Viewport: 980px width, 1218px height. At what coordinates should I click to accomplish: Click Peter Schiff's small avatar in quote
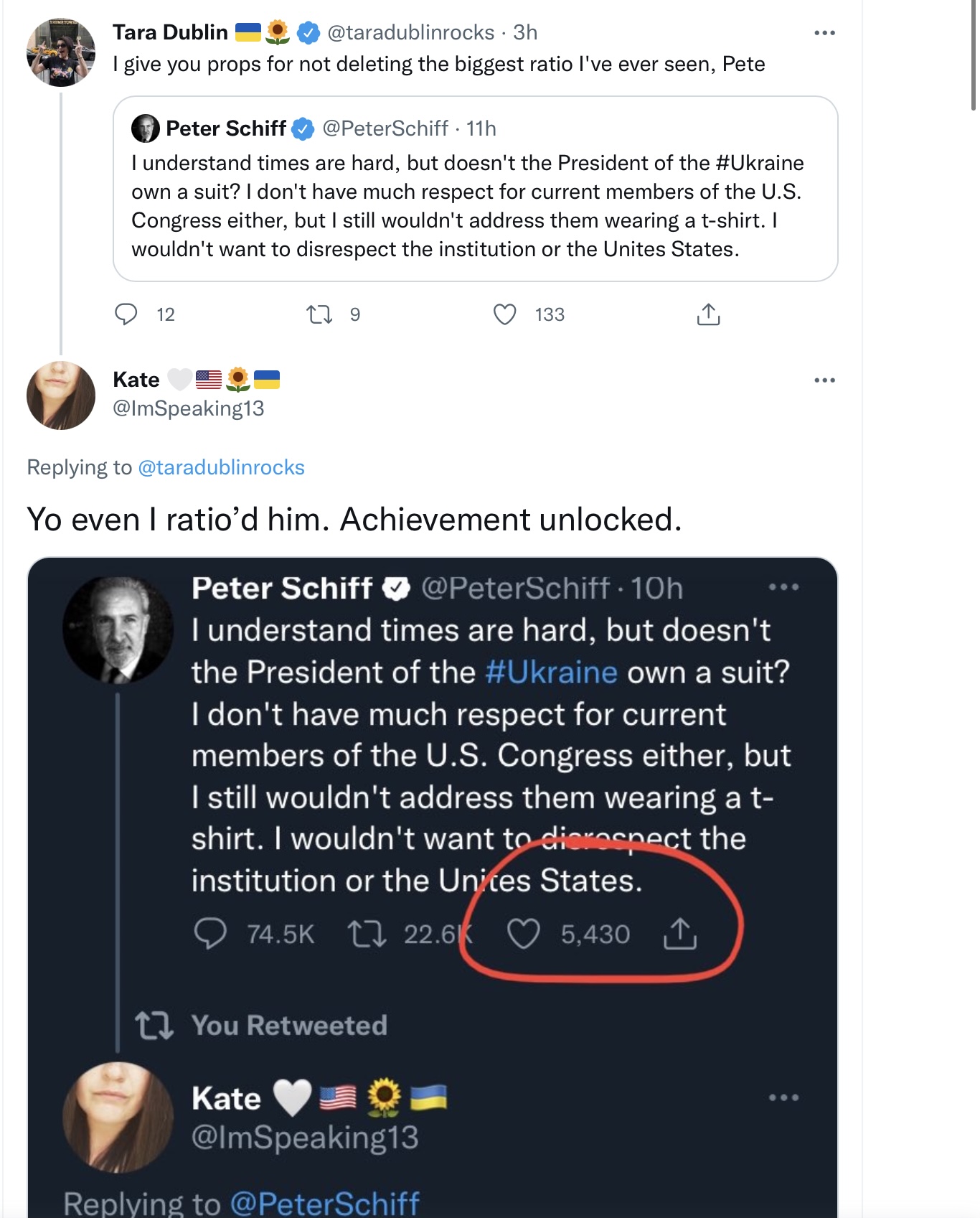coord(146,128)
